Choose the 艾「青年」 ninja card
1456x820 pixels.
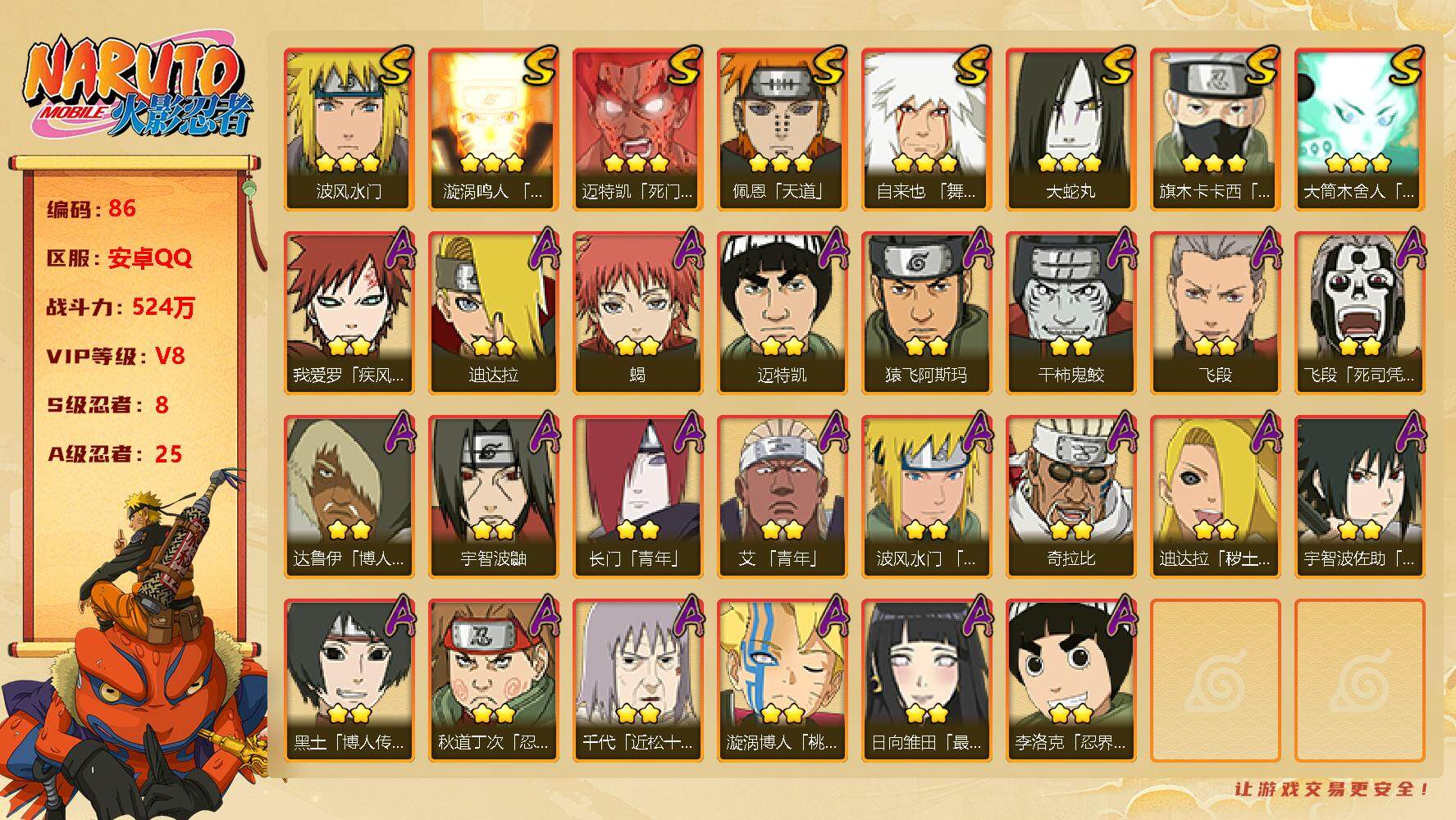[783, 496]
